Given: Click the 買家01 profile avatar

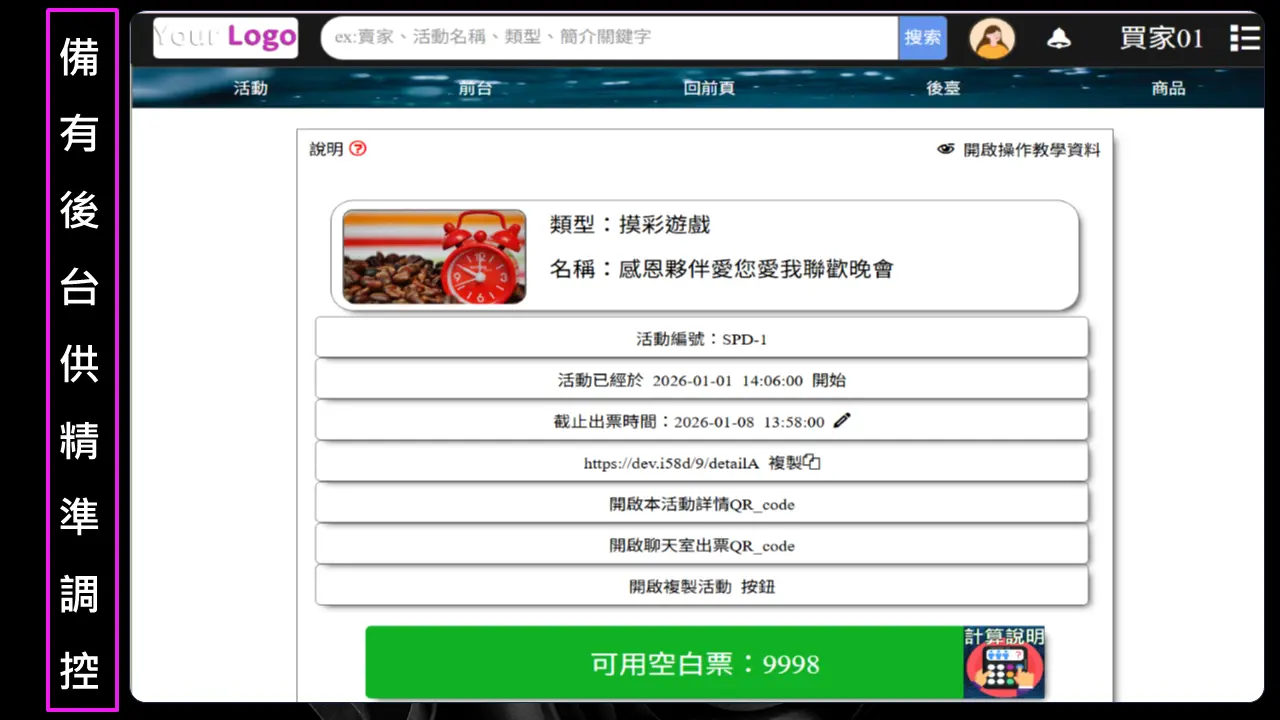Looking at the screenshot, I should point(992,38).
